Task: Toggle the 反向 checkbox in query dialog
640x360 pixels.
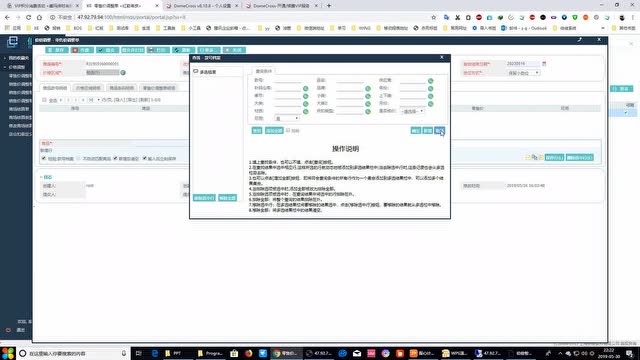Action: pos(288,131)
